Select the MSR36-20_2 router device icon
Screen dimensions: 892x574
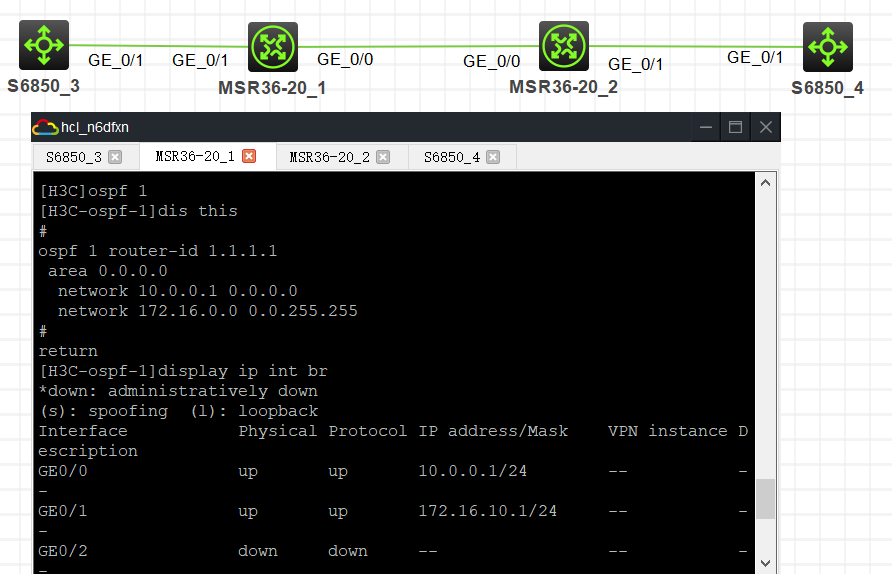coord(564,46)
